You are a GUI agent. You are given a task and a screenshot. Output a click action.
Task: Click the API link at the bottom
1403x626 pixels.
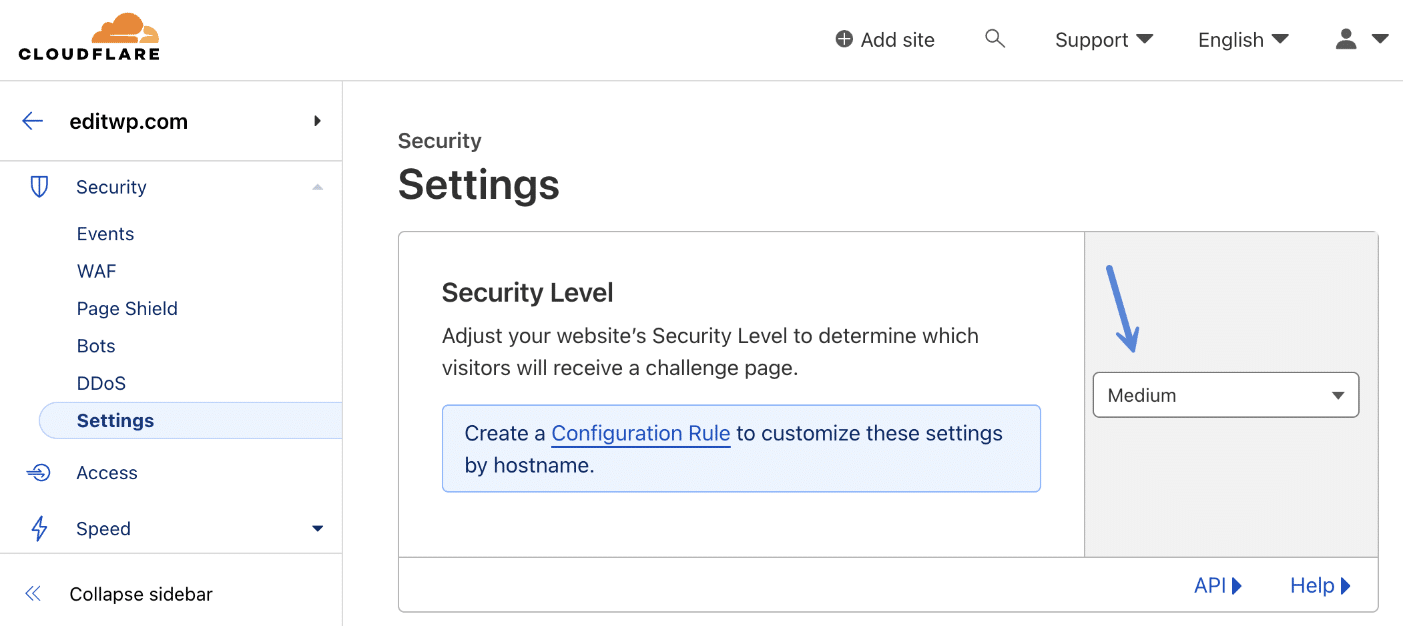(x=1210, y=585)
